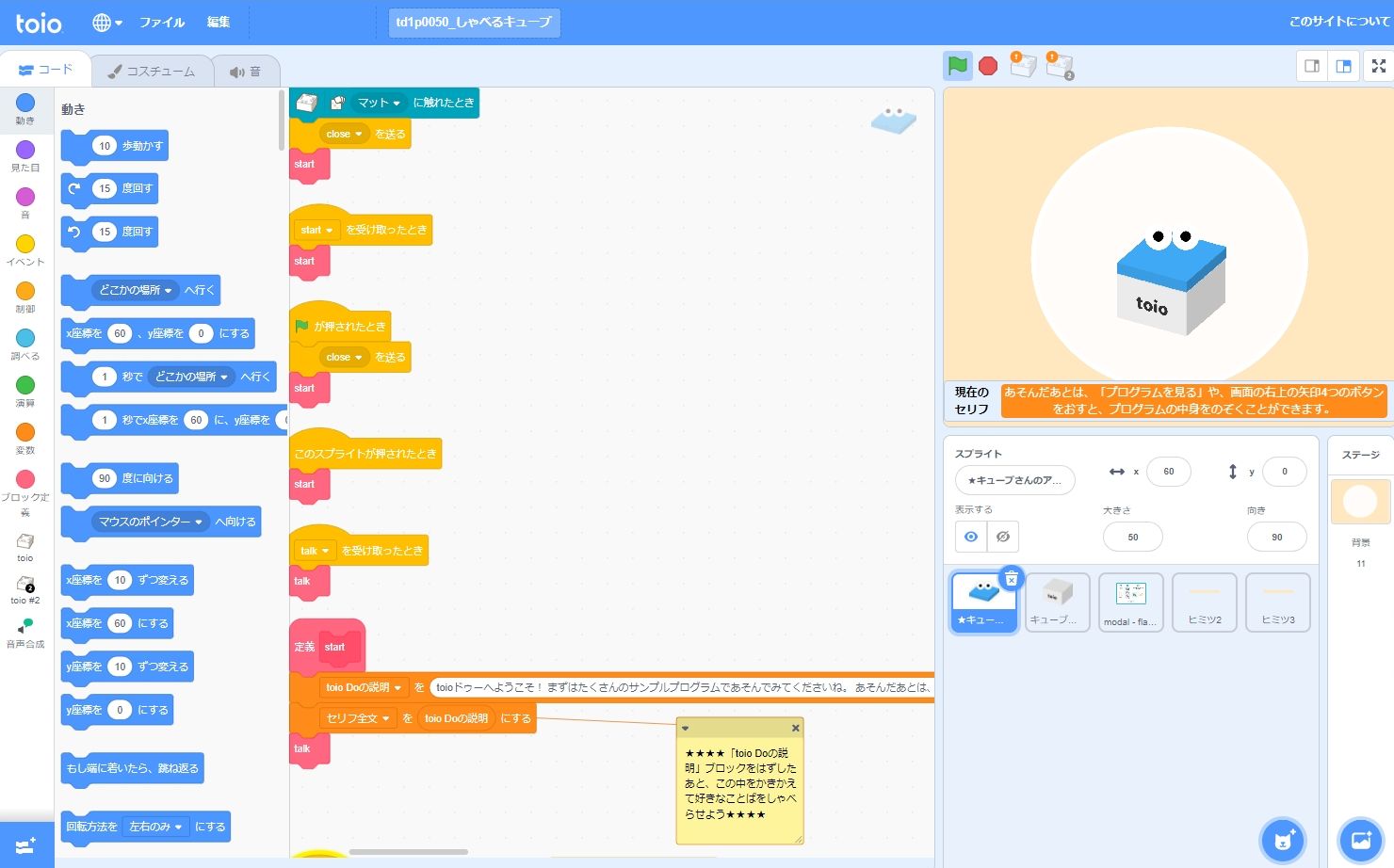Image resolution: width=1394 pixels, height=868 pixels.
Task: Enter full screen stage mode
Action: click(1379, 66)
